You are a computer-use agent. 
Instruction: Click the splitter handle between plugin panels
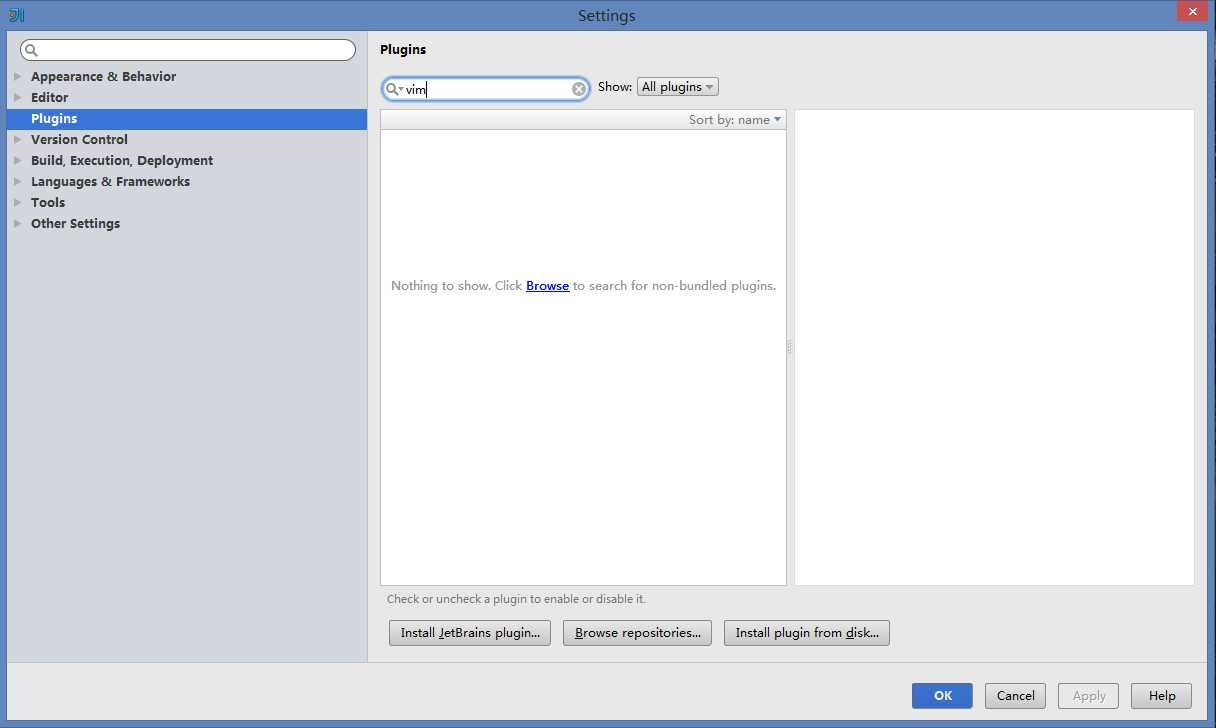[x=790, y=347]
